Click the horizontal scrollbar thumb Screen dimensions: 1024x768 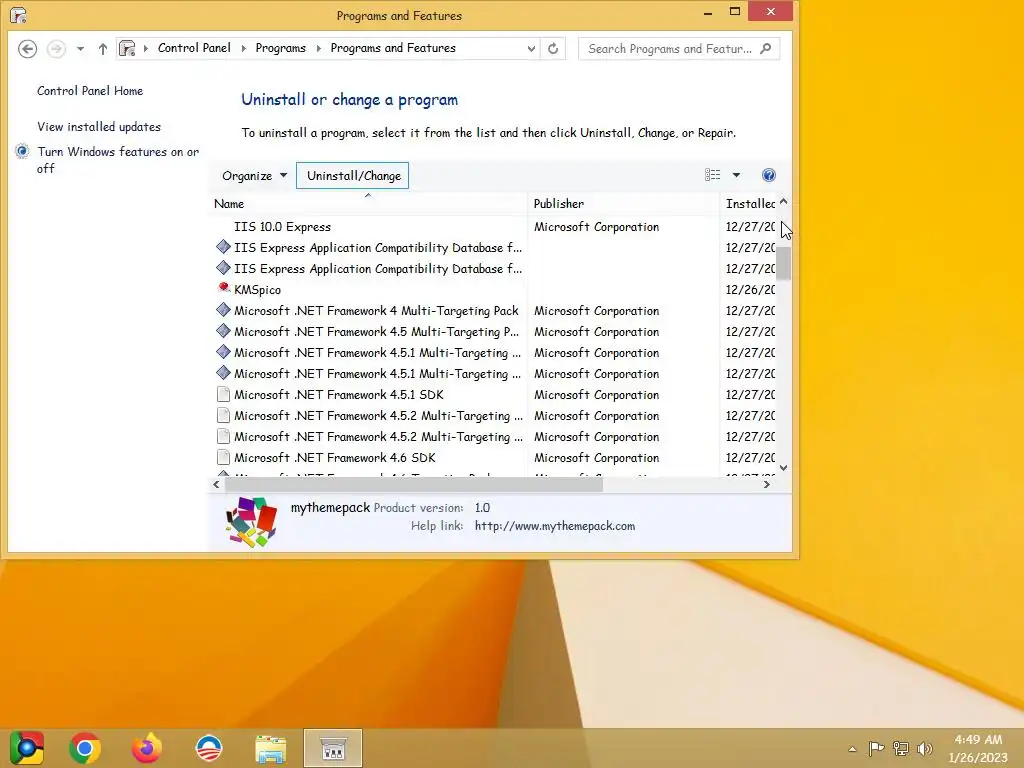pyautogui.click(x=413, y=485)
